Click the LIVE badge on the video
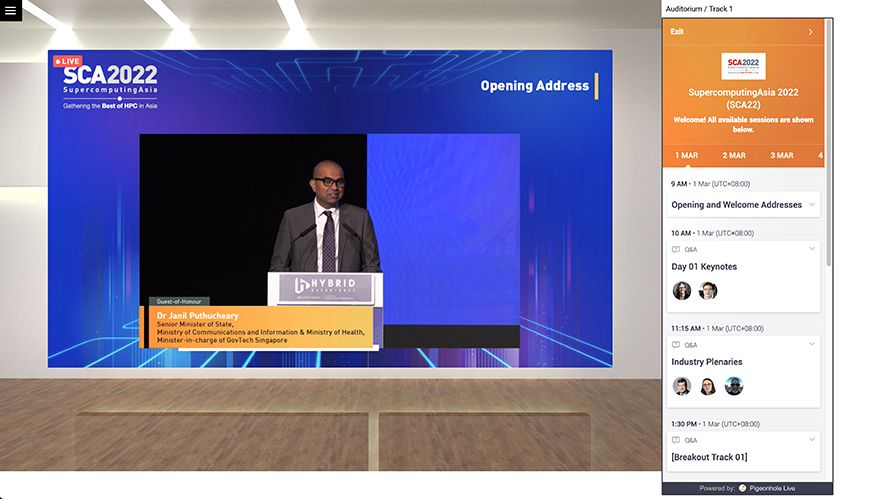 coord(68,61)
